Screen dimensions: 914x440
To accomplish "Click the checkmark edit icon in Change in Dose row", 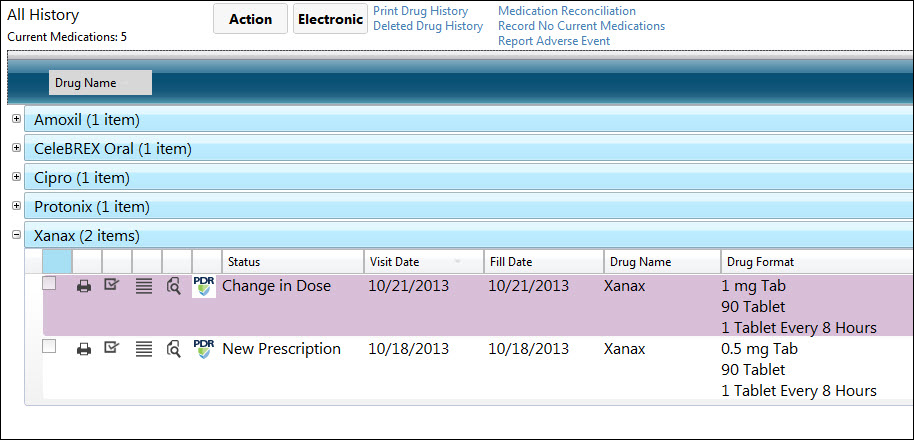I will [x=110, y=285].
